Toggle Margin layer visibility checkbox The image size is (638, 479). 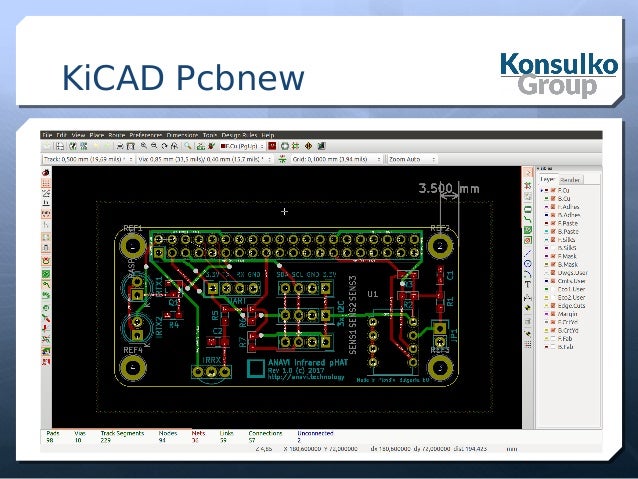tap(553, 314)
